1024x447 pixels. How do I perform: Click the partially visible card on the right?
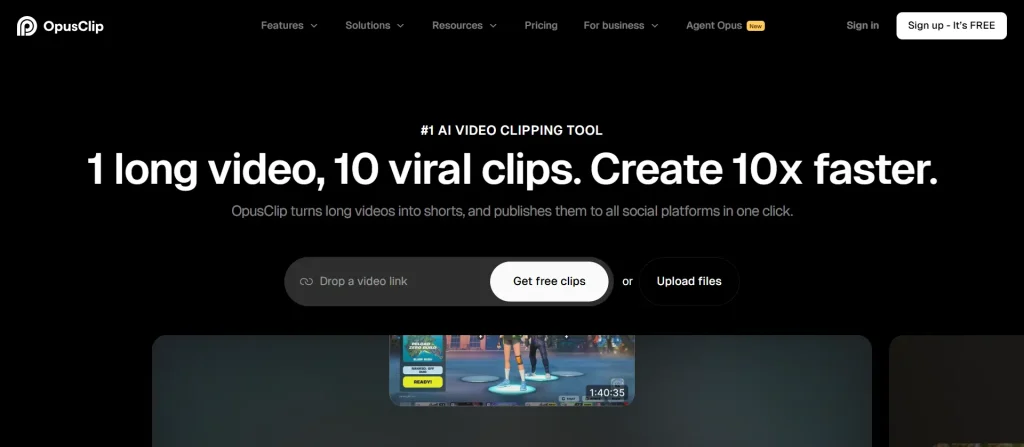point(957,392)
